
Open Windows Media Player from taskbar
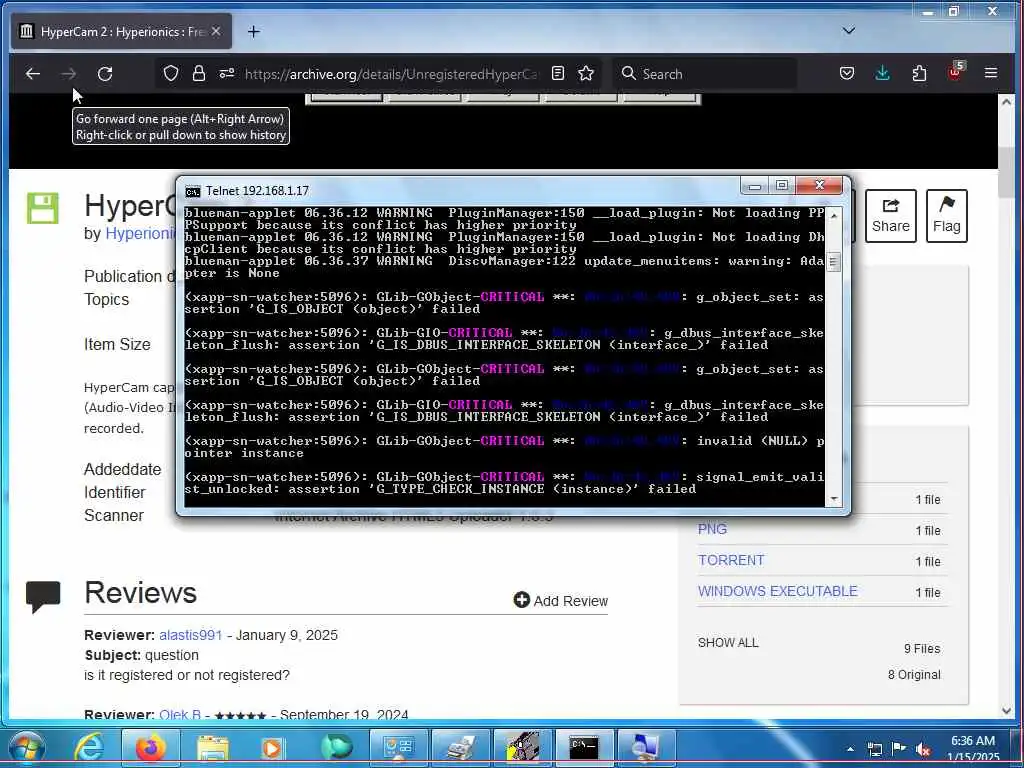(272, 748)
